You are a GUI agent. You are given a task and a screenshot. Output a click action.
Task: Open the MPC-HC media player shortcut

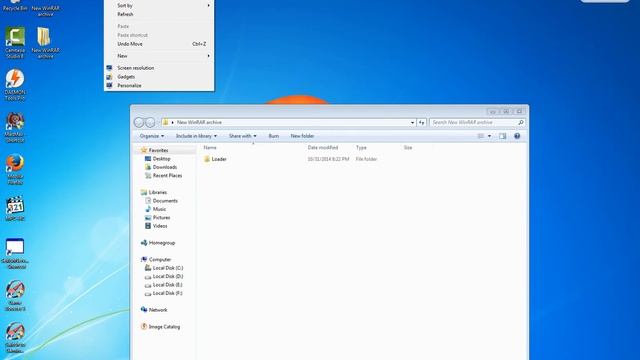tap(15, 209)
